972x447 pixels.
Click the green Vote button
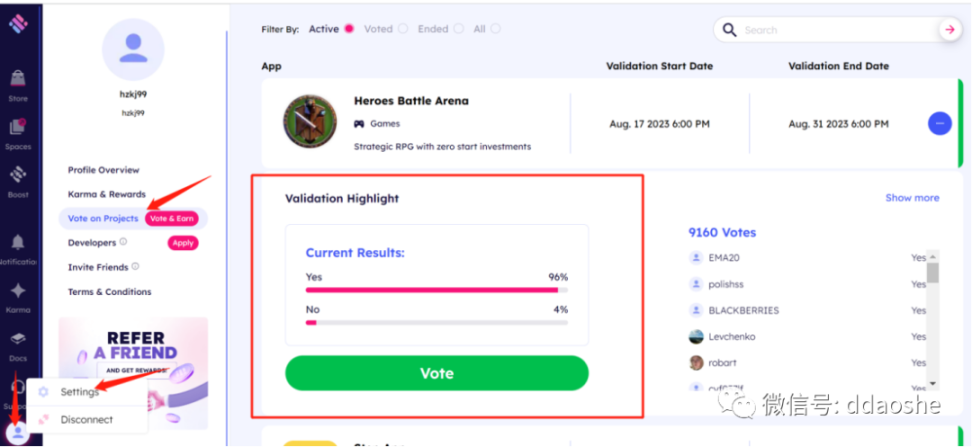(x=436, y=373)
